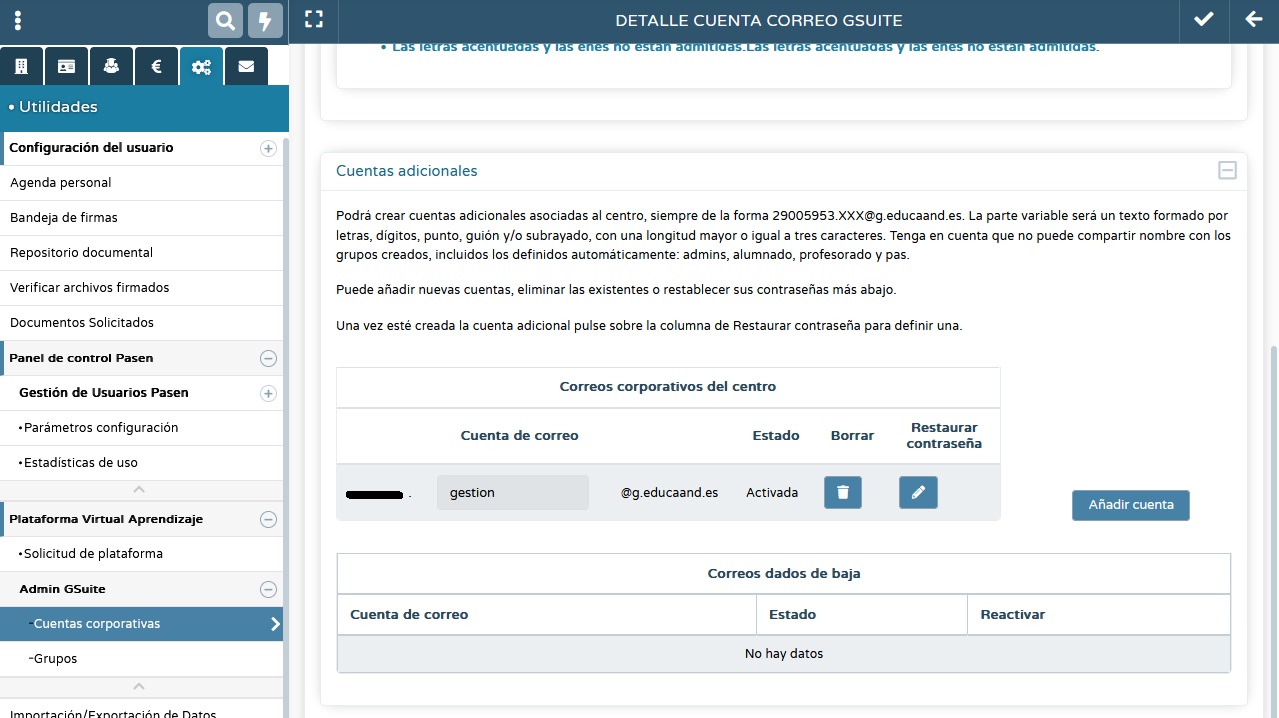The height and width of the screenshot is (718, 1279).
Task: Click Cuentas adicionales panel title
Action: tap(407, 171)
